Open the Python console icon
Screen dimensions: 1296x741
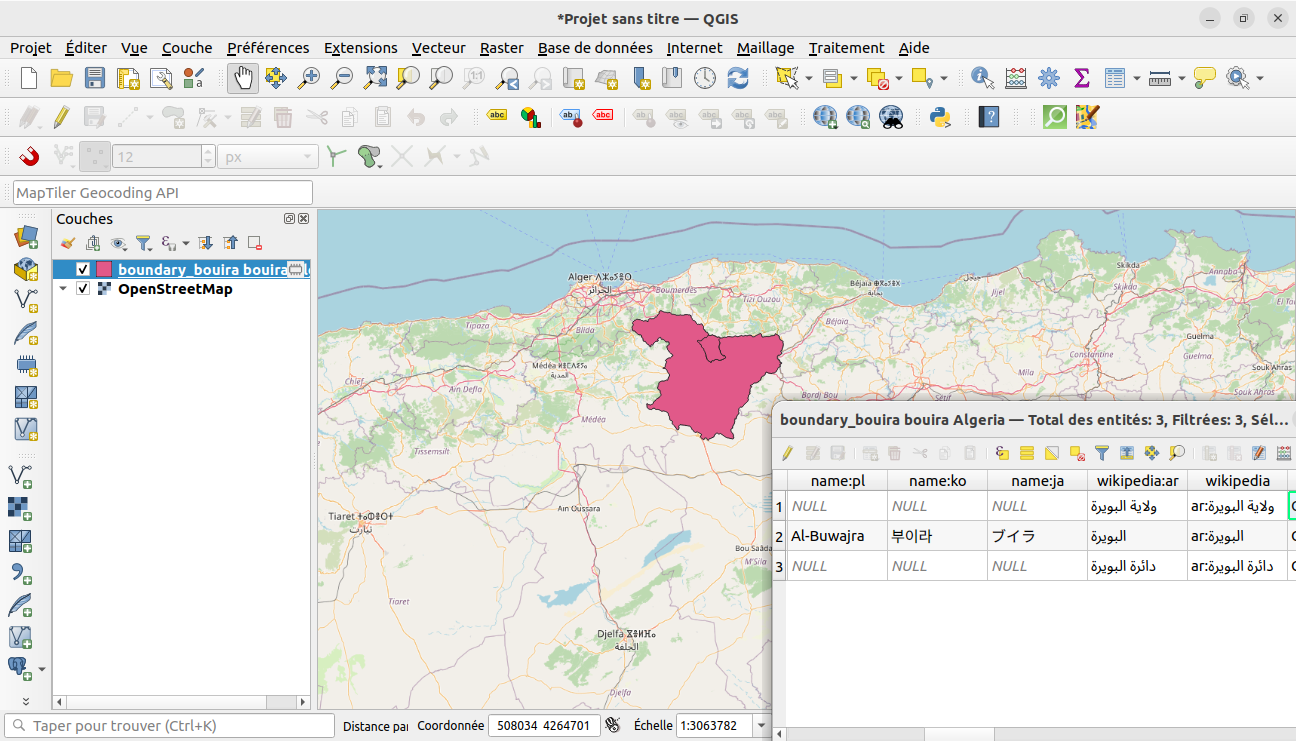pos(940,117)
